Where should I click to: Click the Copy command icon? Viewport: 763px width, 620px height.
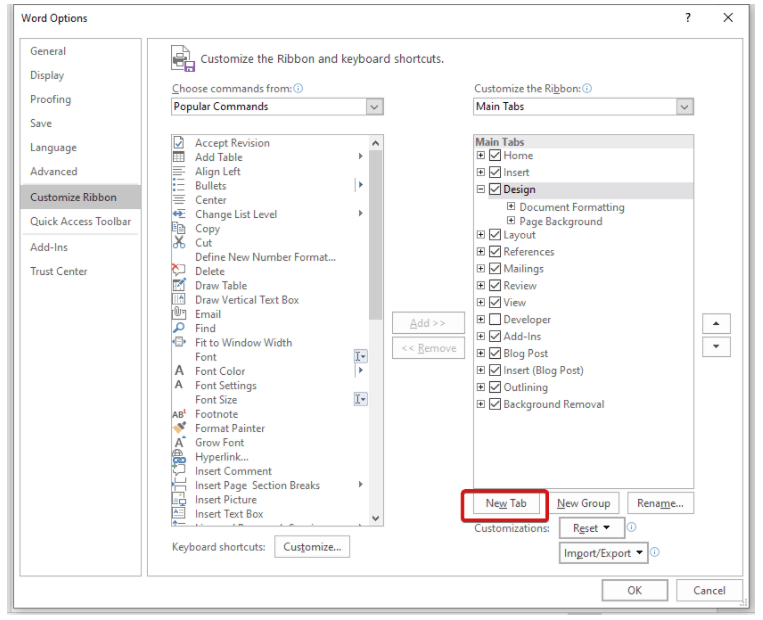click(179, 228)
